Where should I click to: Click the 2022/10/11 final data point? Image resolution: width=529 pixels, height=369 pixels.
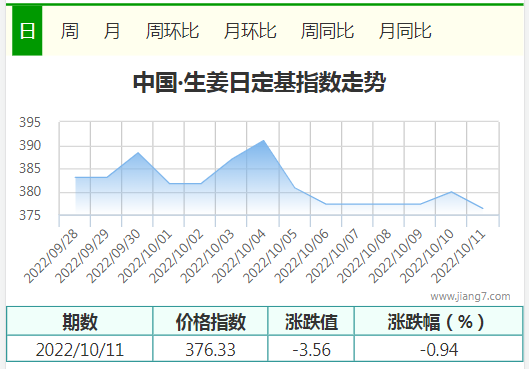click(x=483, y=208)
